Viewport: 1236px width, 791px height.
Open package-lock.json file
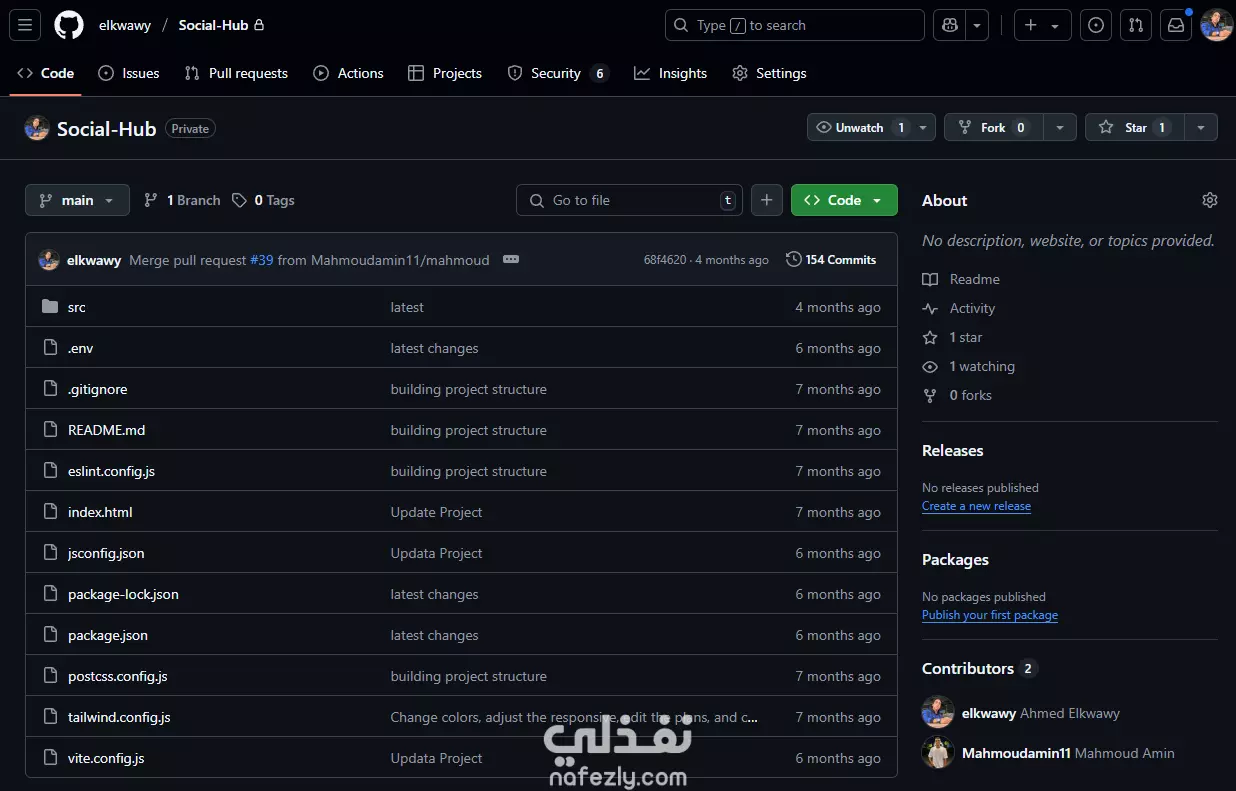[123, 594]
